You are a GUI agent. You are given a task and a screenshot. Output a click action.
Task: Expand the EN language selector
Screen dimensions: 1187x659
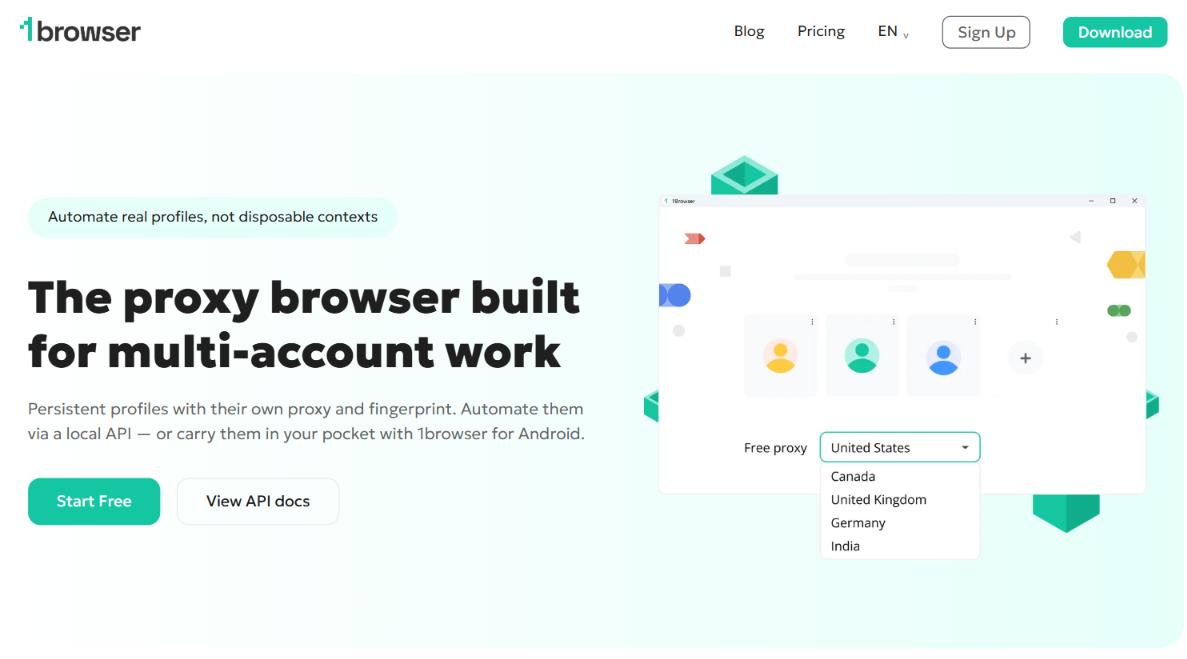[893, 32]
